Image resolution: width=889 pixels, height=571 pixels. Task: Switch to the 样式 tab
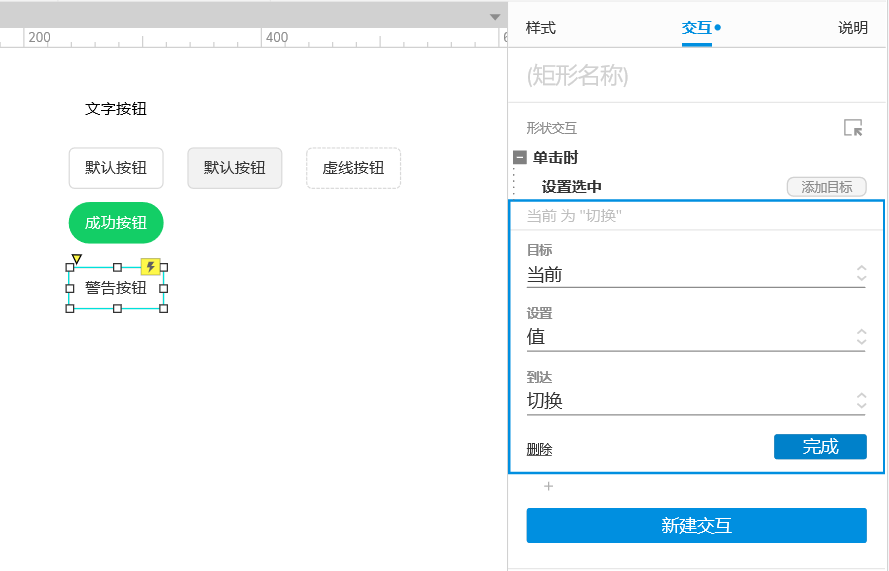(x=540, y=28)
